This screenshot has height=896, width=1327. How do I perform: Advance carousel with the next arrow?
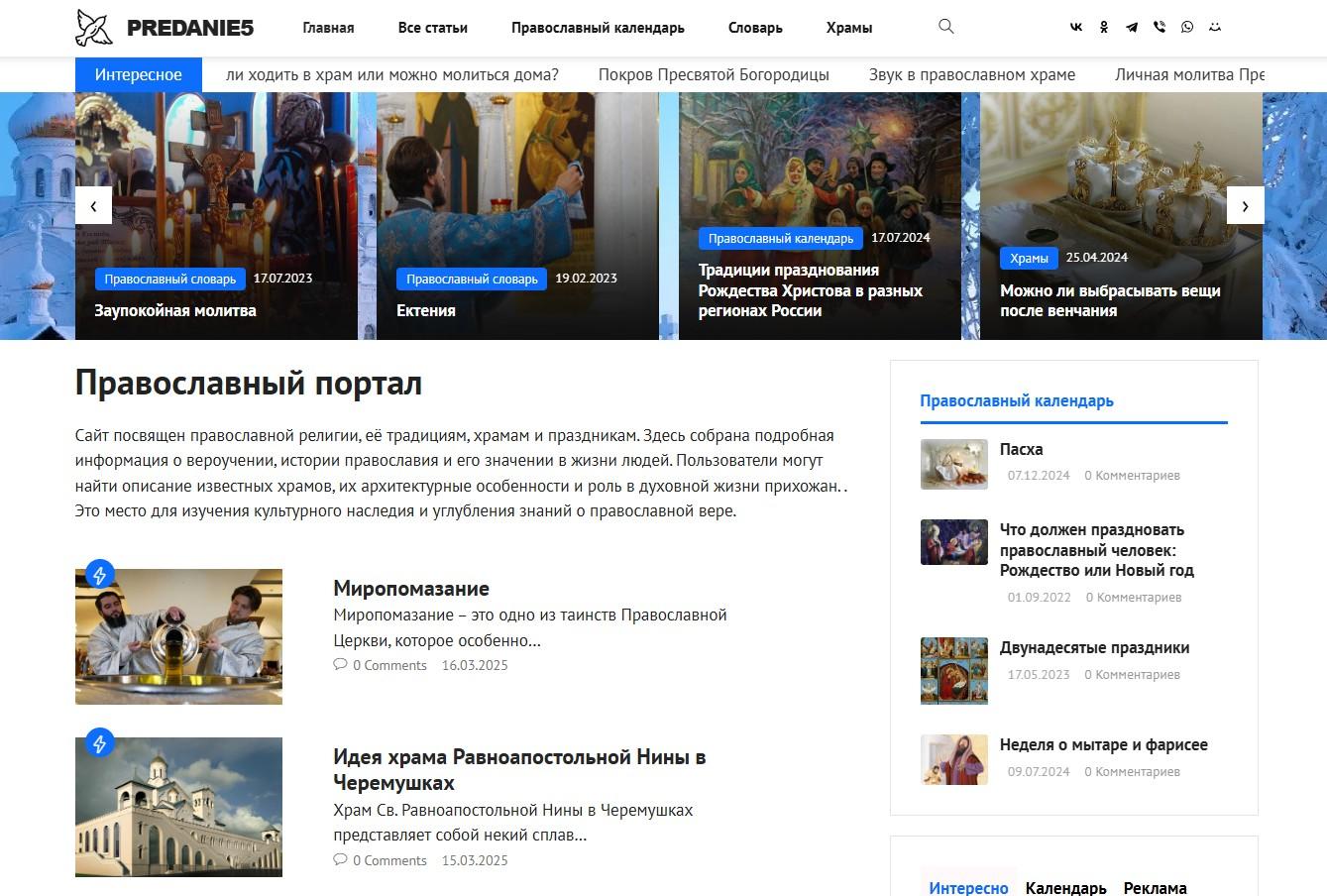coord(1246,205)
